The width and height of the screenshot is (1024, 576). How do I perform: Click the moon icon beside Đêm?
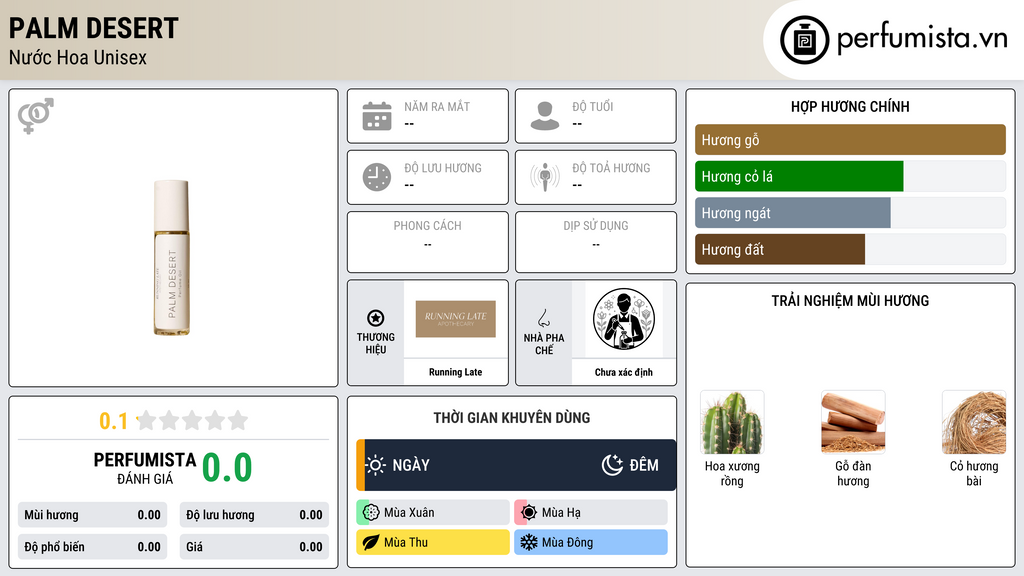(612, 465)
